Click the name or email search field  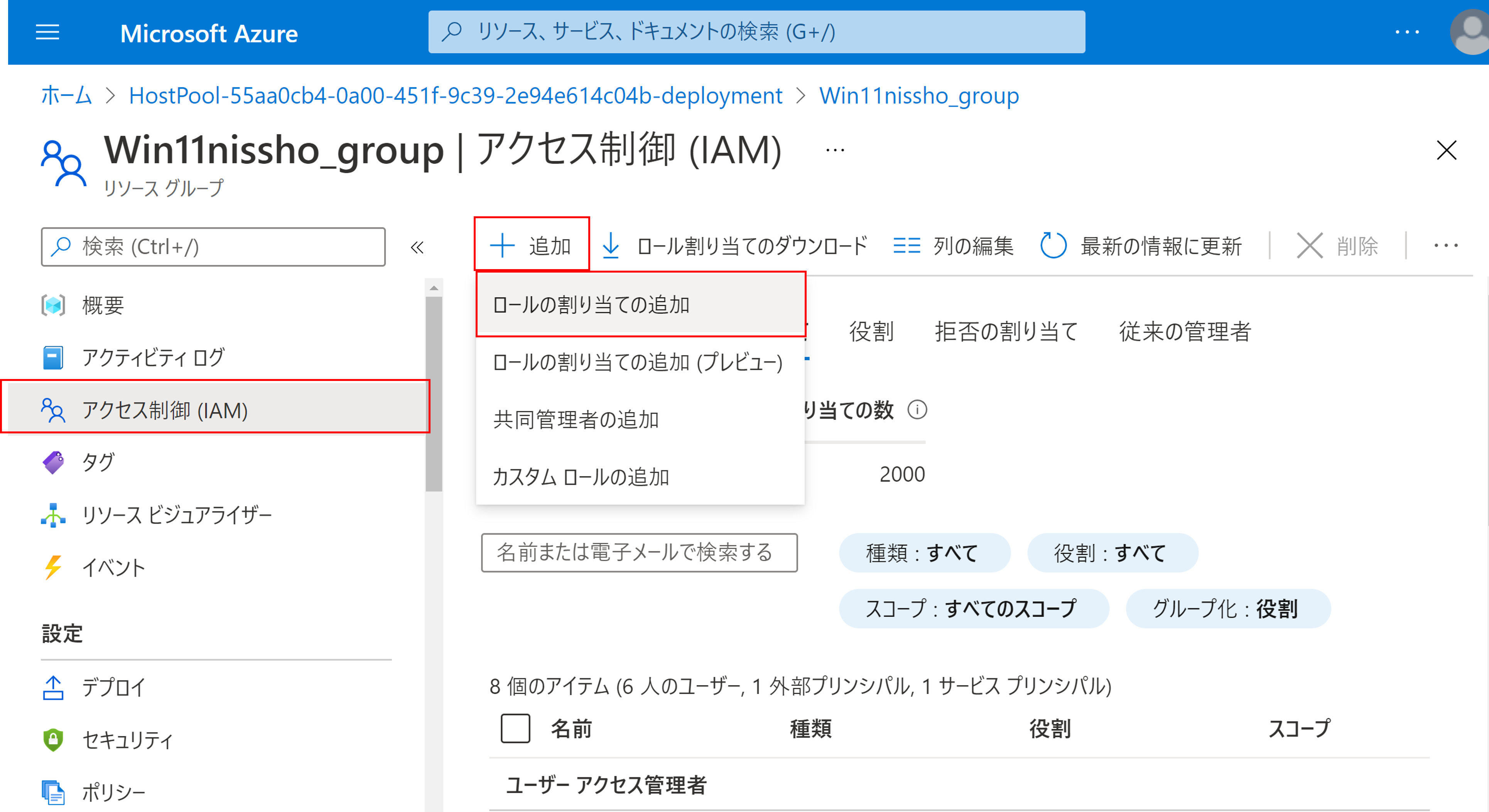[639, 553]
